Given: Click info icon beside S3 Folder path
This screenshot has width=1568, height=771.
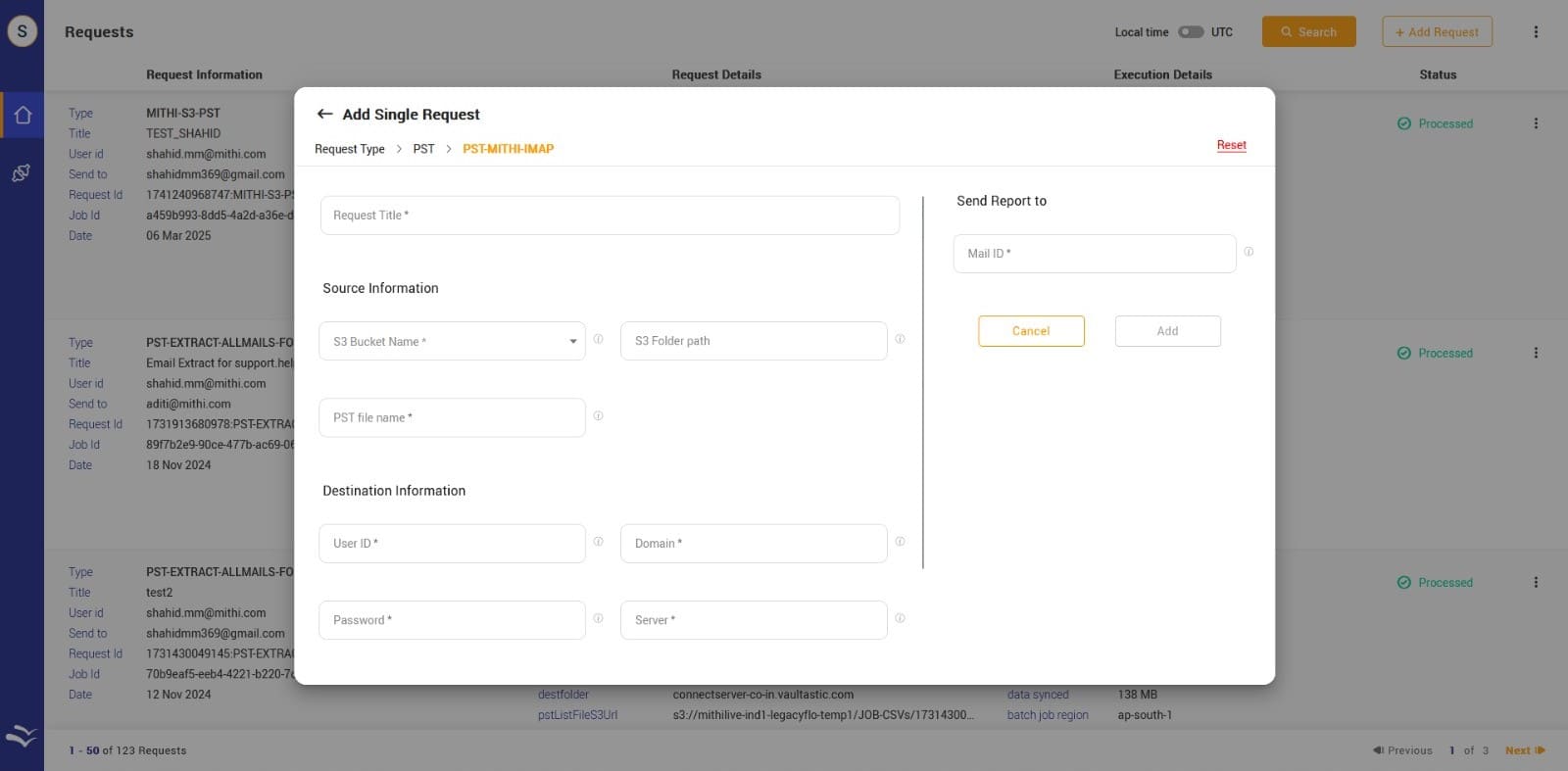Looking at the screenshot, I should point(900,340).
